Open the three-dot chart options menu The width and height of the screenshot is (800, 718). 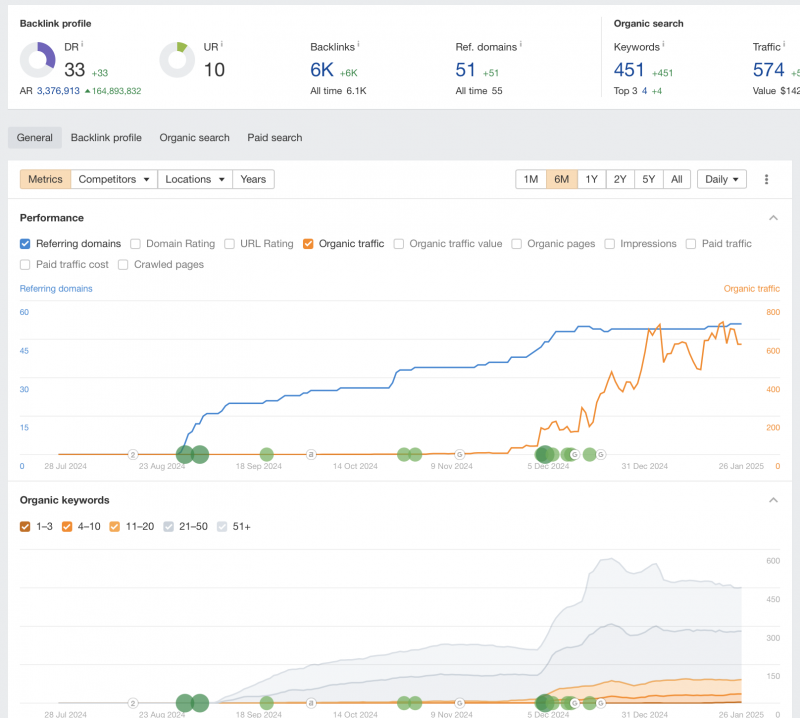767,179
